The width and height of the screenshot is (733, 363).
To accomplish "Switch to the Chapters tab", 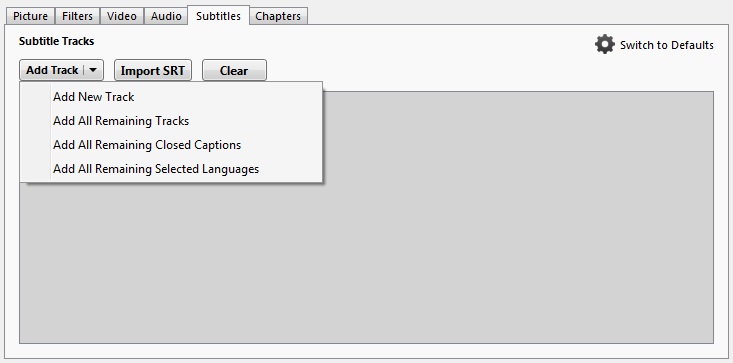I will (278, 16).
